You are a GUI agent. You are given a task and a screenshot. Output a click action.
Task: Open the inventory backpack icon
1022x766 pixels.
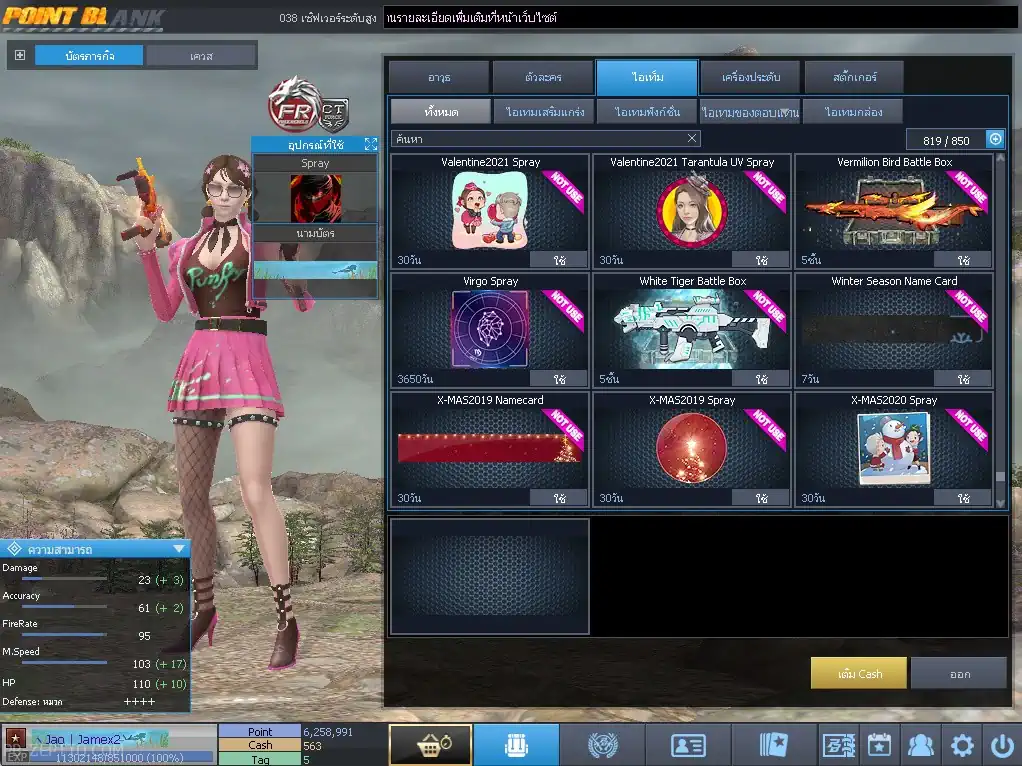coord(516,745)
